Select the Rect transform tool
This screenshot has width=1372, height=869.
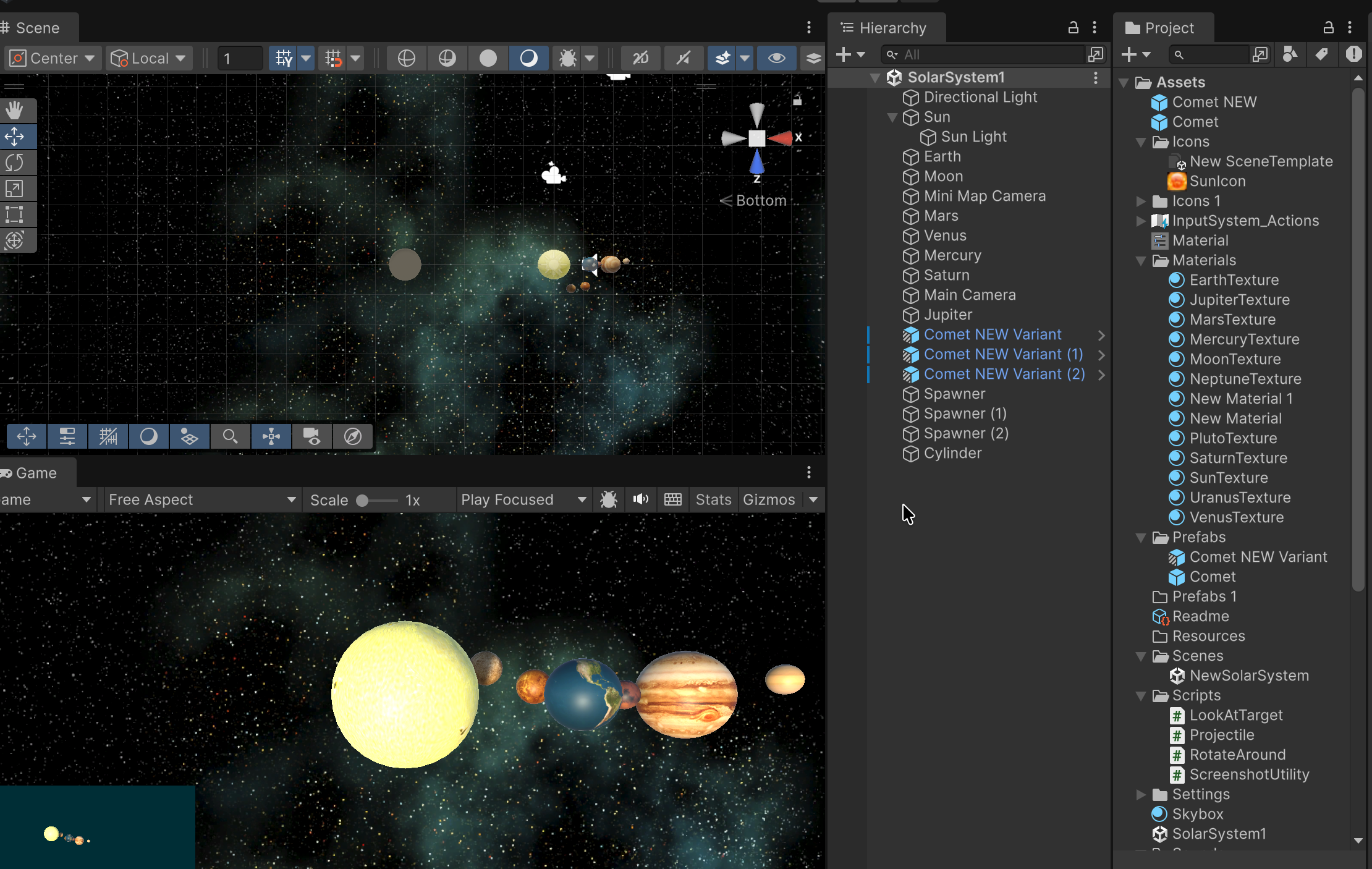pos(15,214)
